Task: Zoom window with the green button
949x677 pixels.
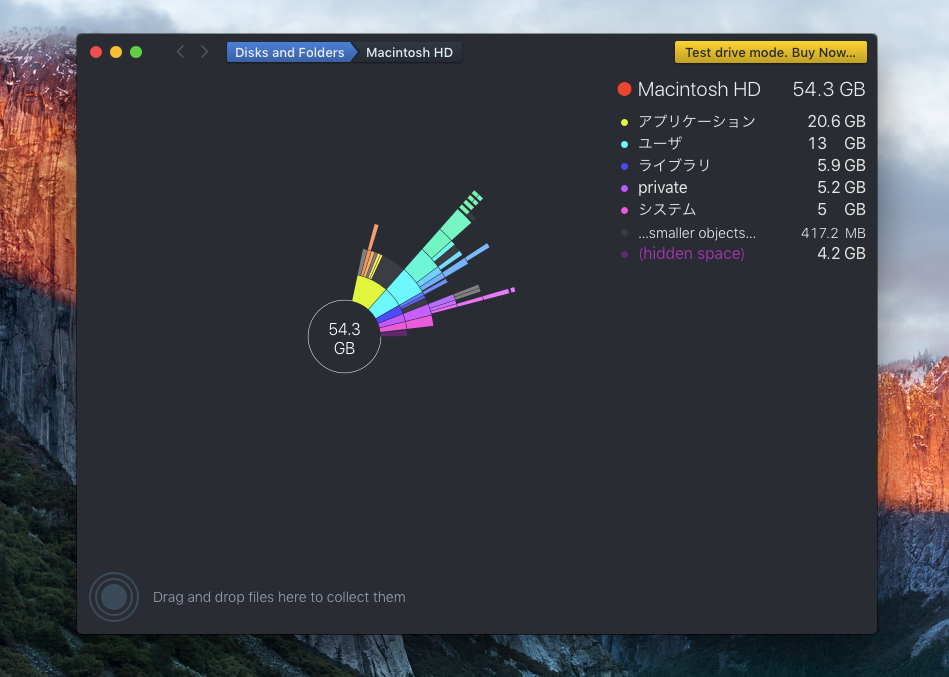Action: click(136, 52)
